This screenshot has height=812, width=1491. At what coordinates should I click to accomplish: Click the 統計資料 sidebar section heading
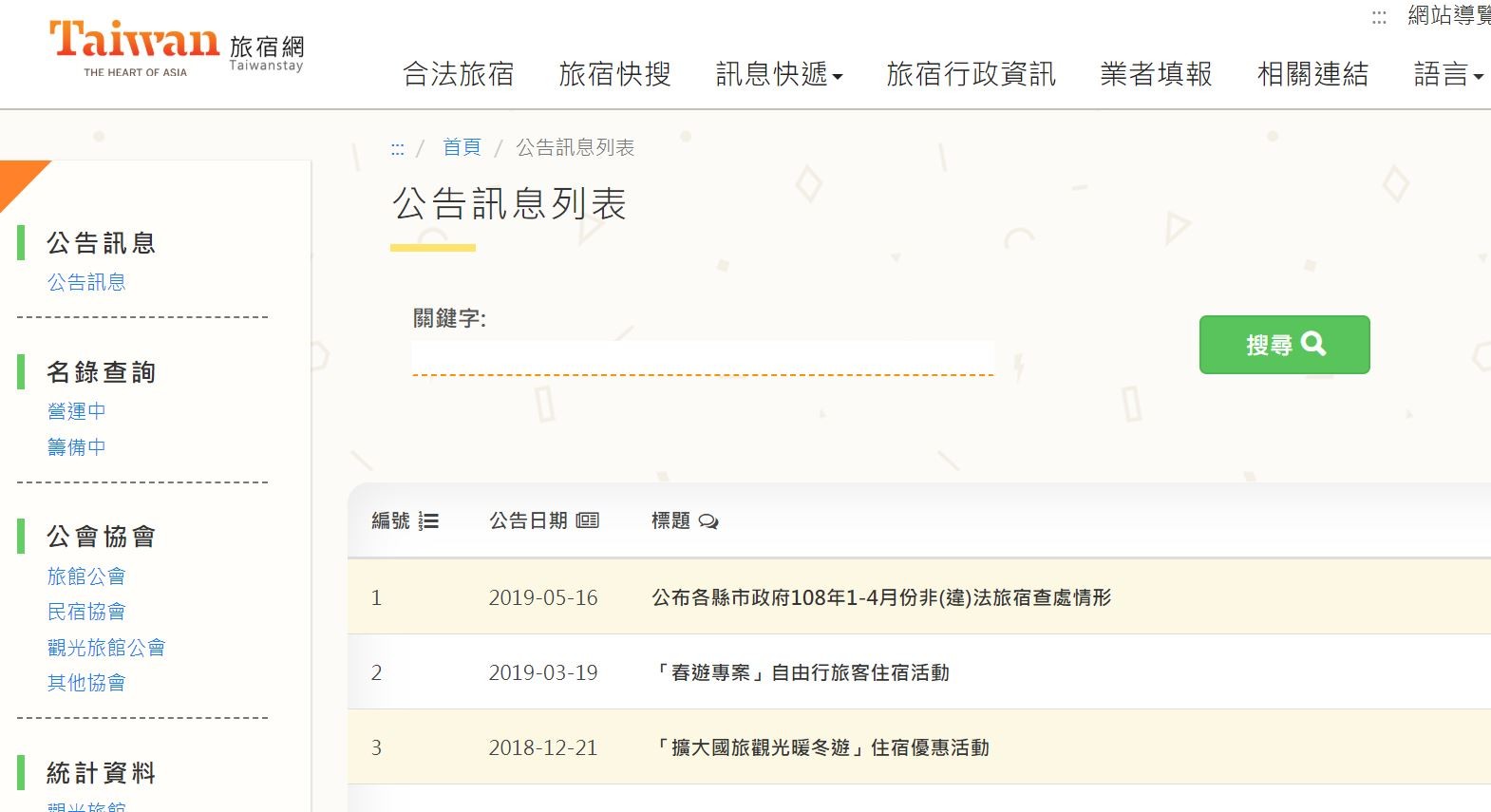[x=102, y=773]
